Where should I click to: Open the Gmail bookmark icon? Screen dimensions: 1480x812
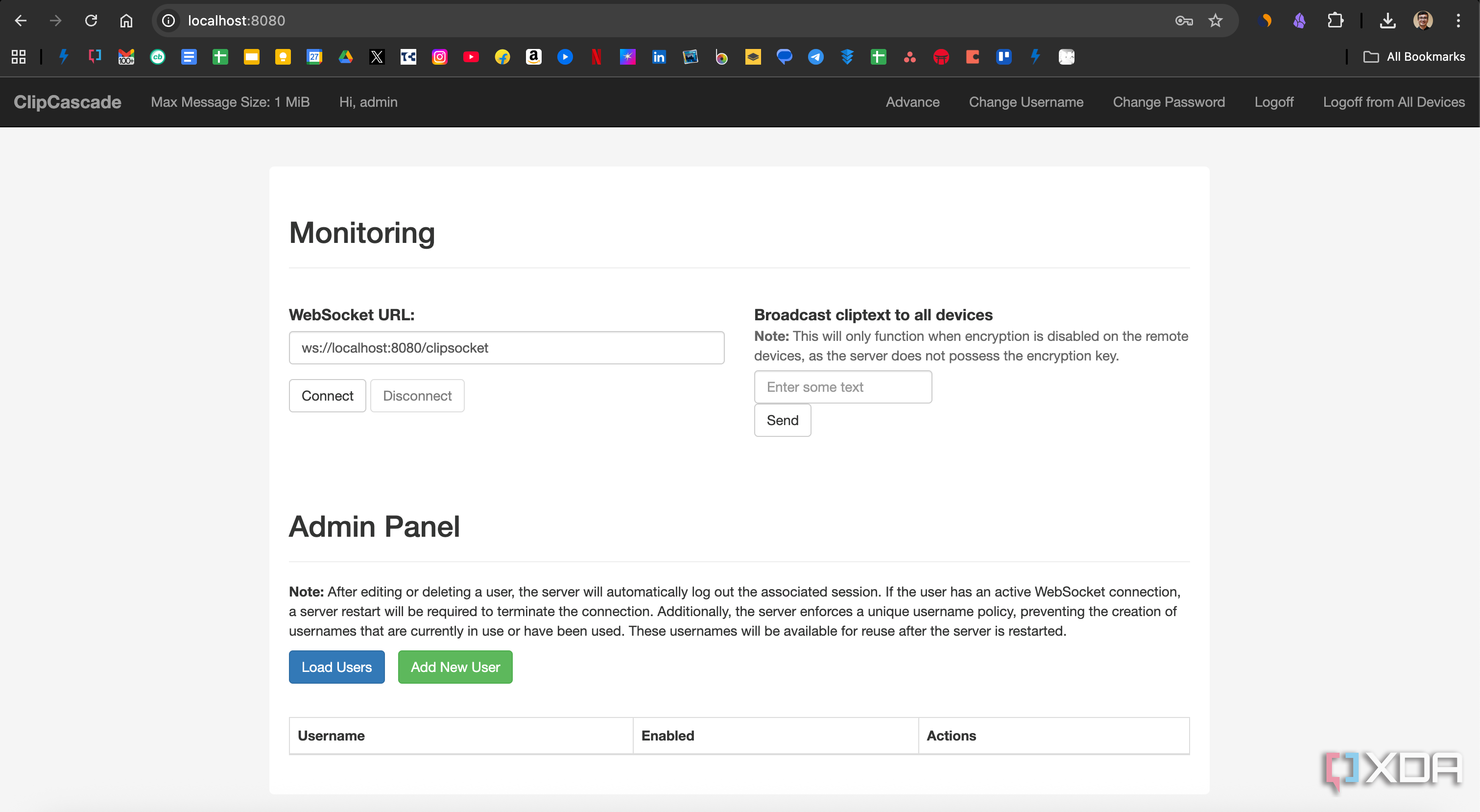[126, 57]
